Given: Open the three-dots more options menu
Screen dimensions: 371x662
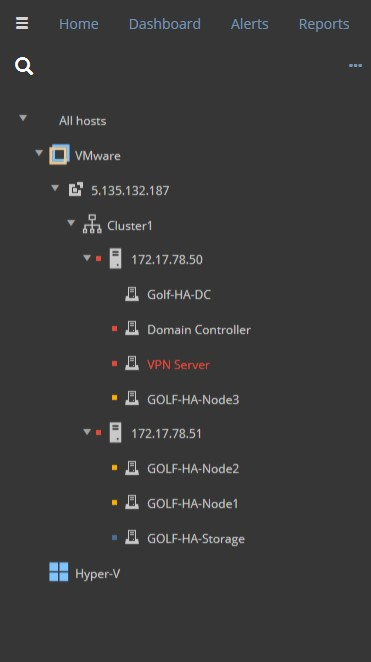Looking at the screenshot, I should 355,65.
